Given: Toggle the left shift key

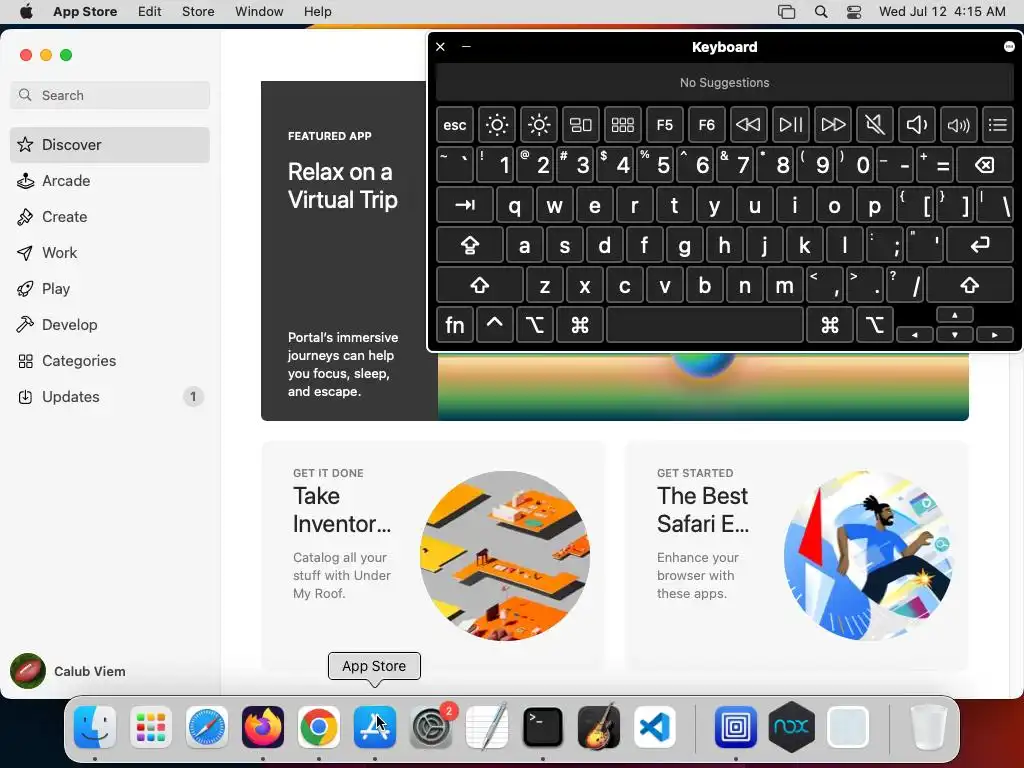Looking at the screenshot, I should click(x=479, y=285).
